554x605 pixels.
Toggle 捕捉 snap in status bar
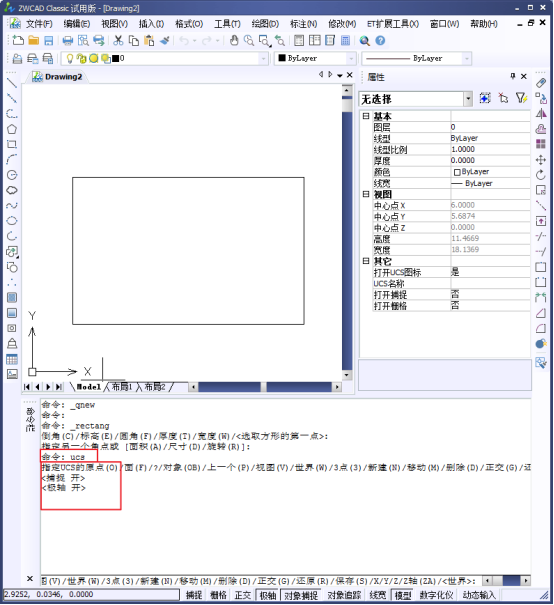194,595
